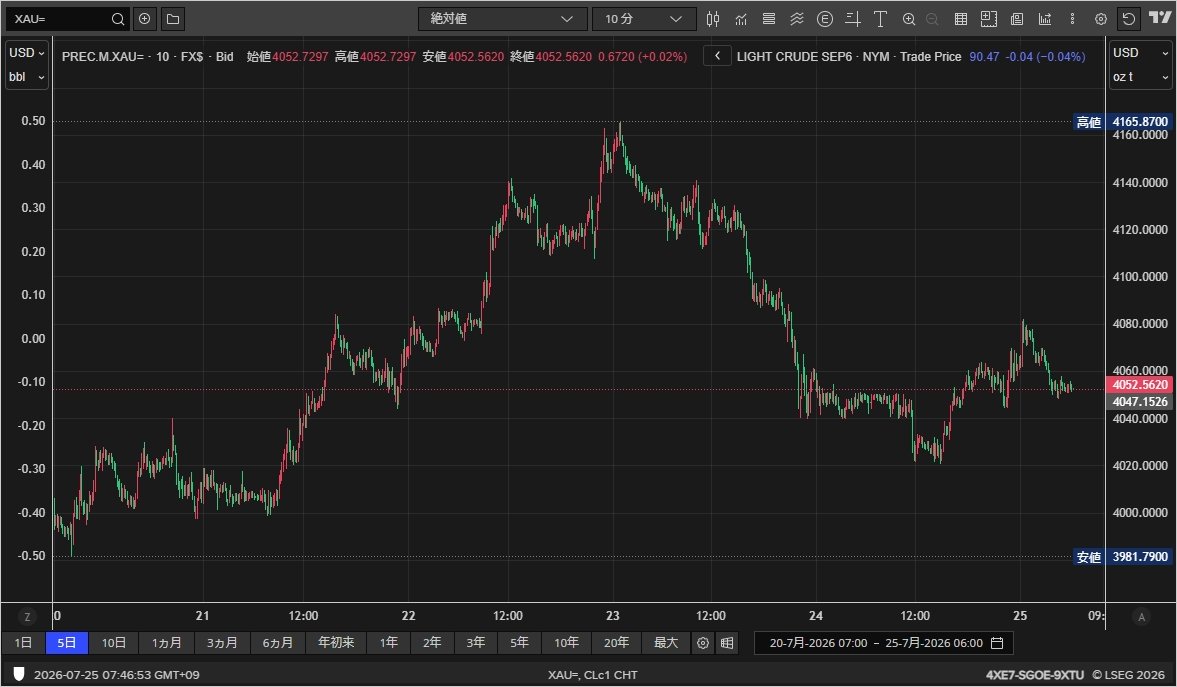Click the reset undo arrow icon
This screenshot has width=1177, height=687.
point(1128,19)
